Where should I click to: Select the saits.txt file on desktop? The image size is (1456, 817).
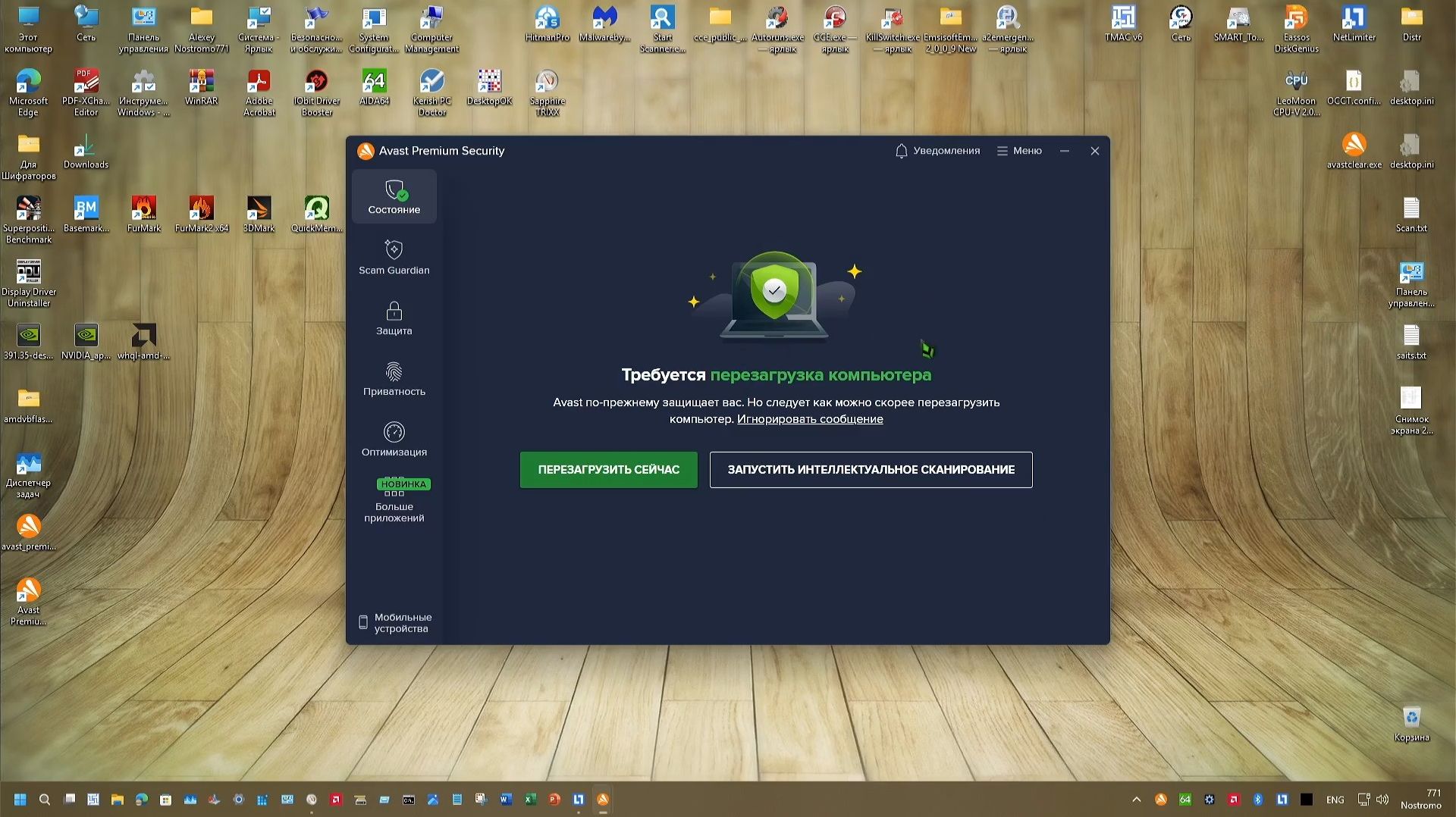1411,342
